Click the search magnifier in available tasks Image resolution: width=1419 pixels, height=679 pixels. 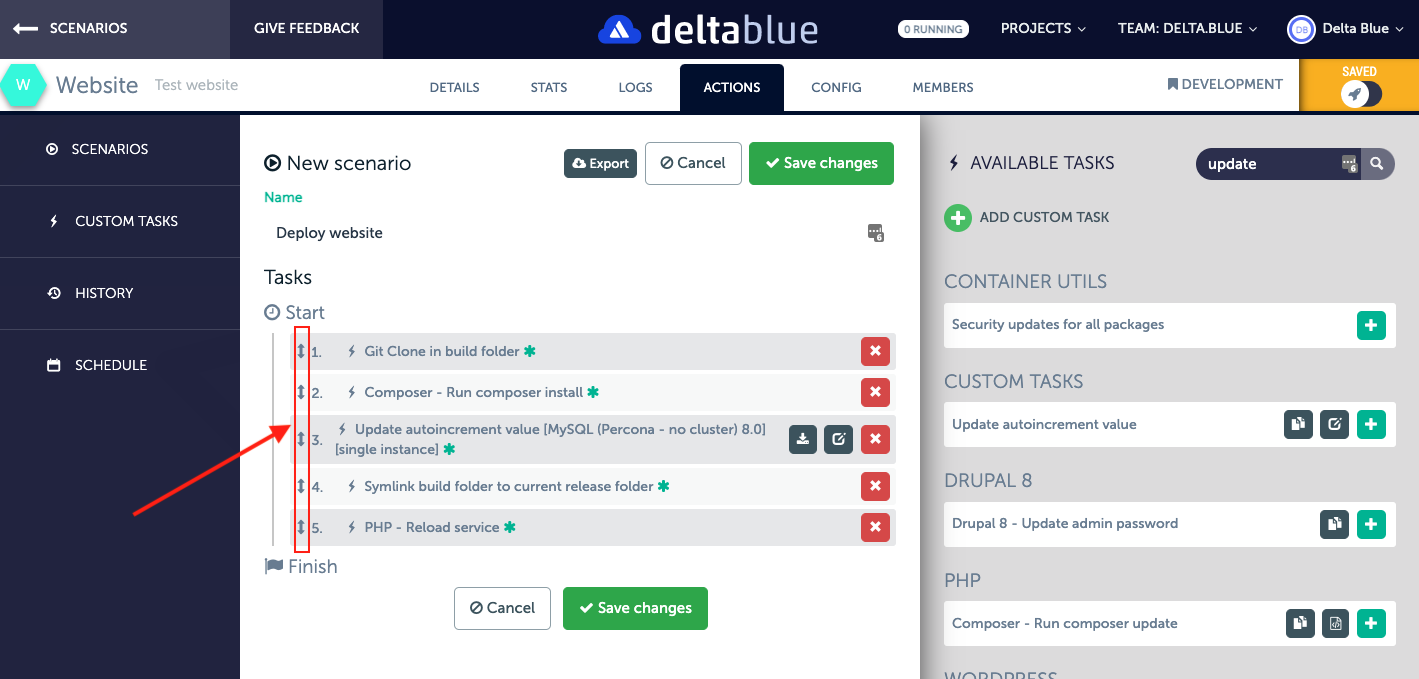1377,164
